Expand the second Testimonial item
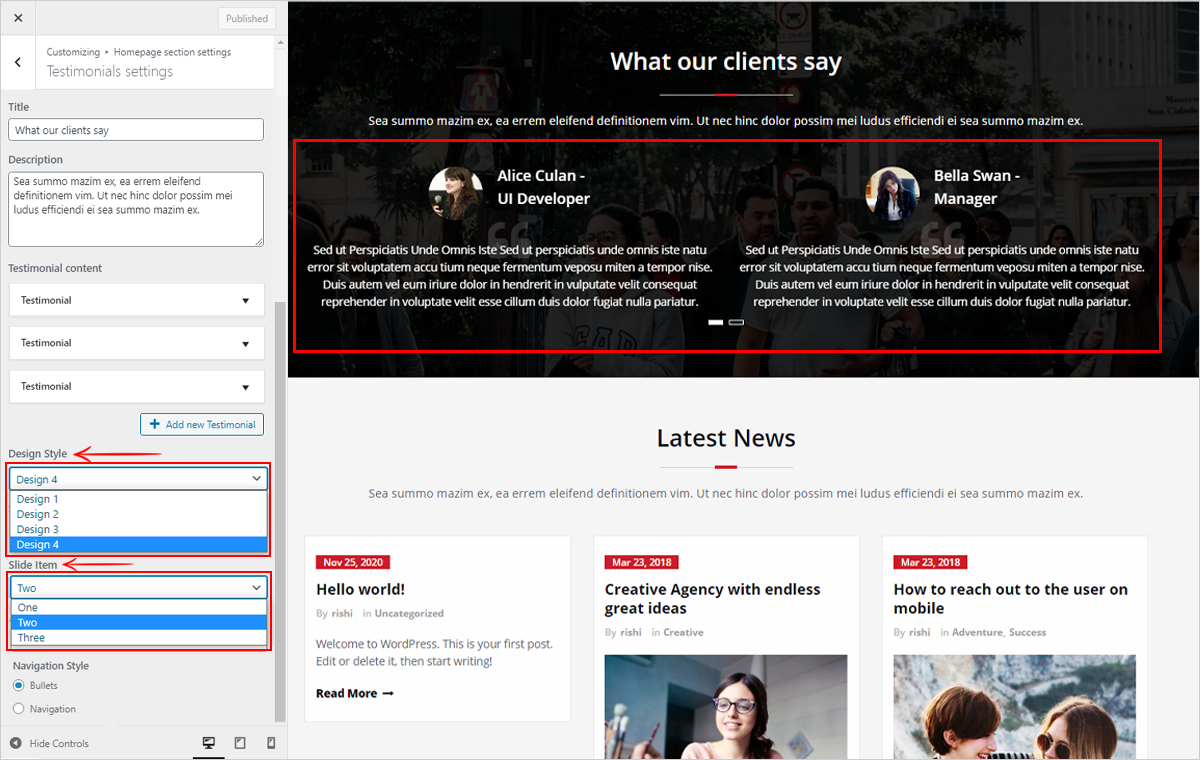This screenshot has width=1200, height=760. [136, 343]
